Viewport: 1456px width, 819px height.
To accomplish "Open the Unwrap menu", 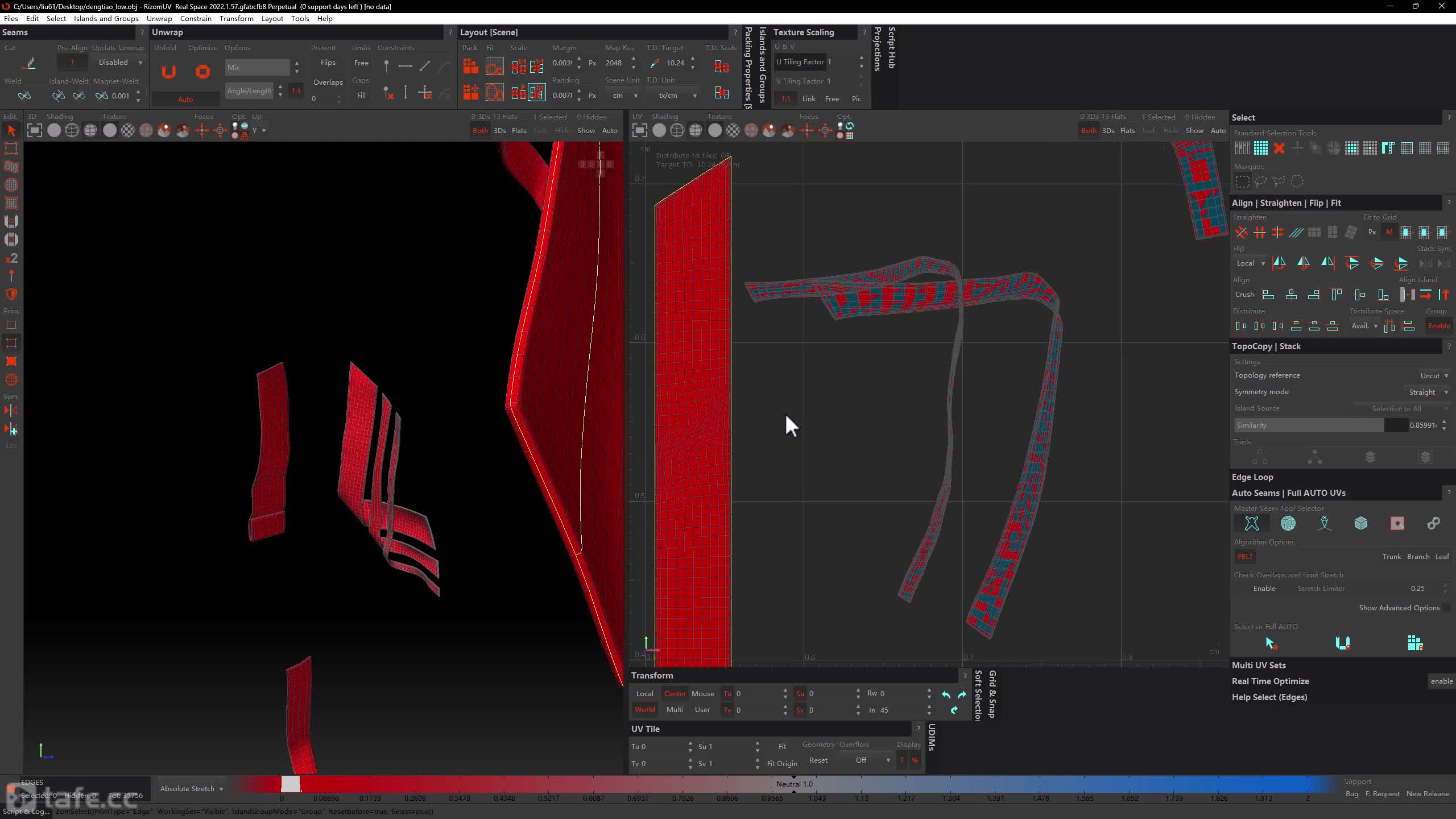I will (x=159, y=19).
